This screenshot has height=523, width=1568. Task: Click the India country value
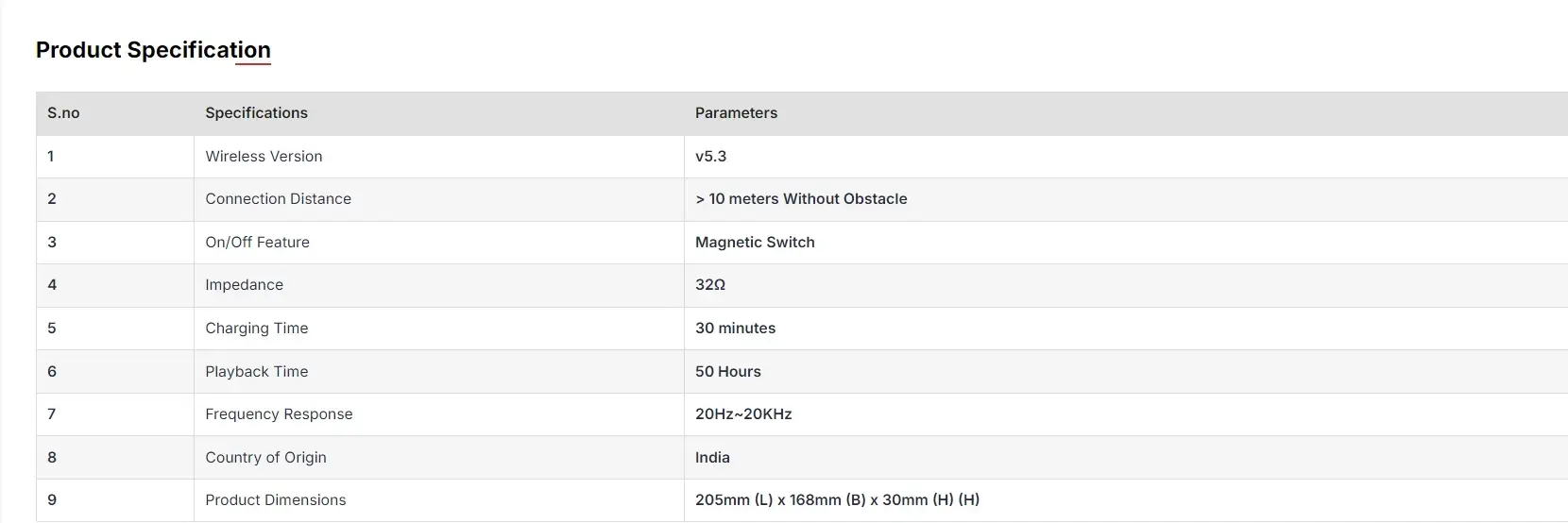coord(712,458)
